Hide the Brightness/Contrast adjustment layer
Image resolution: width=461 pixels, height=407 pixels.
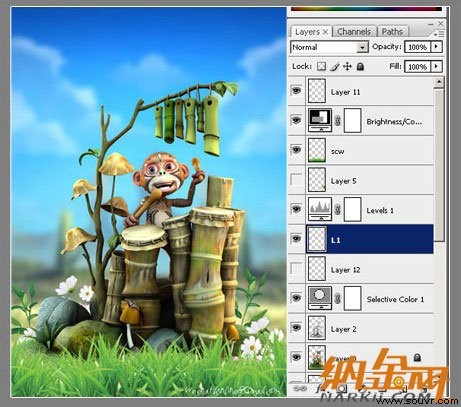click(296, 120)
